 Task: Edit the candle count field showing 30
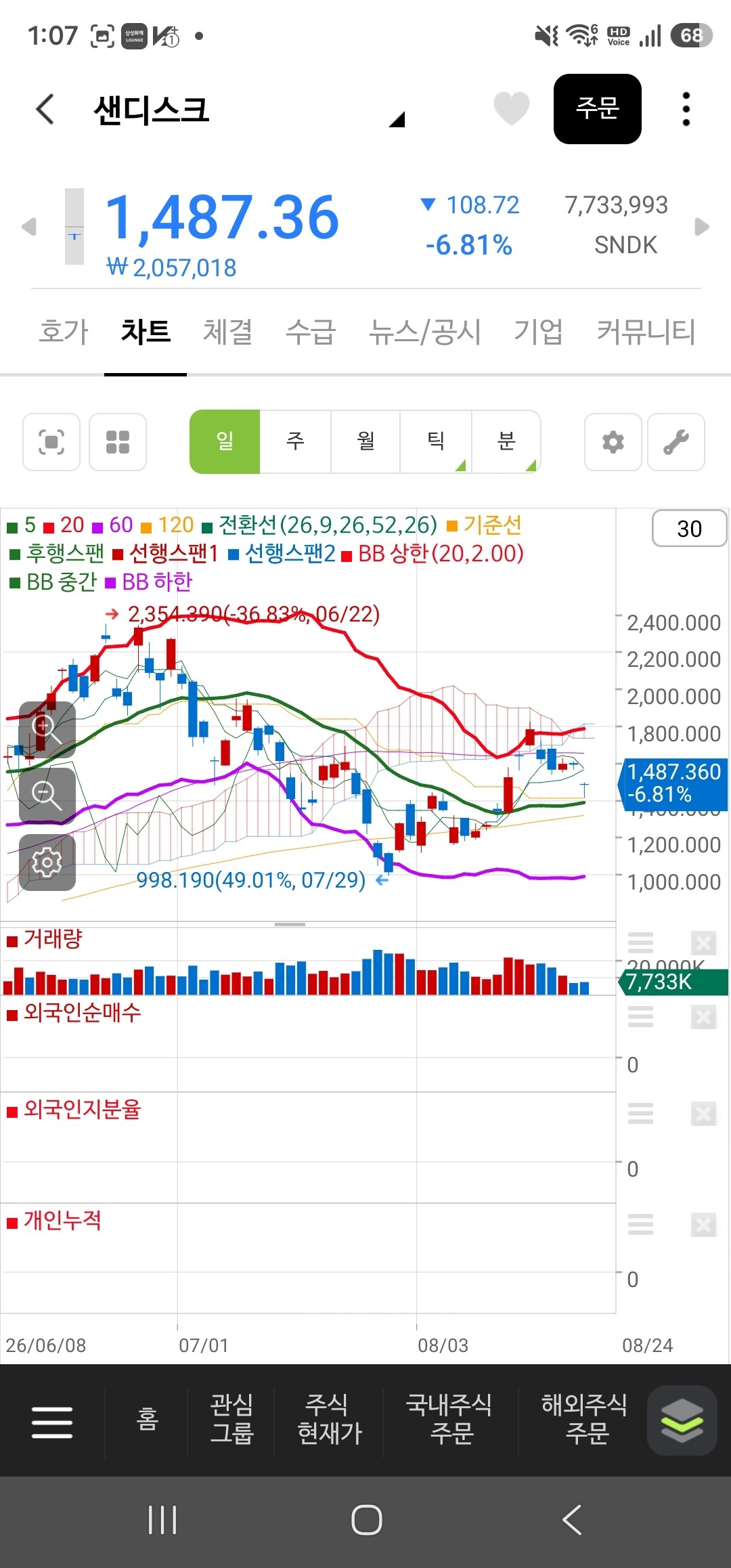tap(689, 529)
